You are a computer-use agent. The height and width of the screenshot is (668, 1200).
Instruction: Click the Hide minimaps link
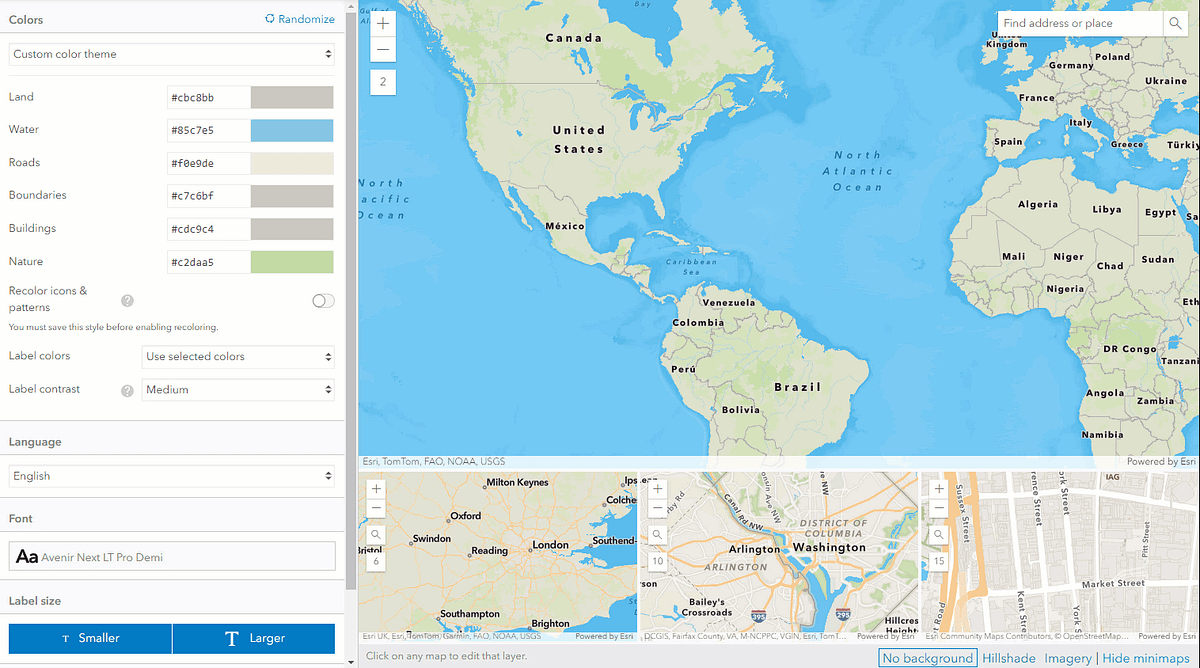click(x=1146, y=658)
